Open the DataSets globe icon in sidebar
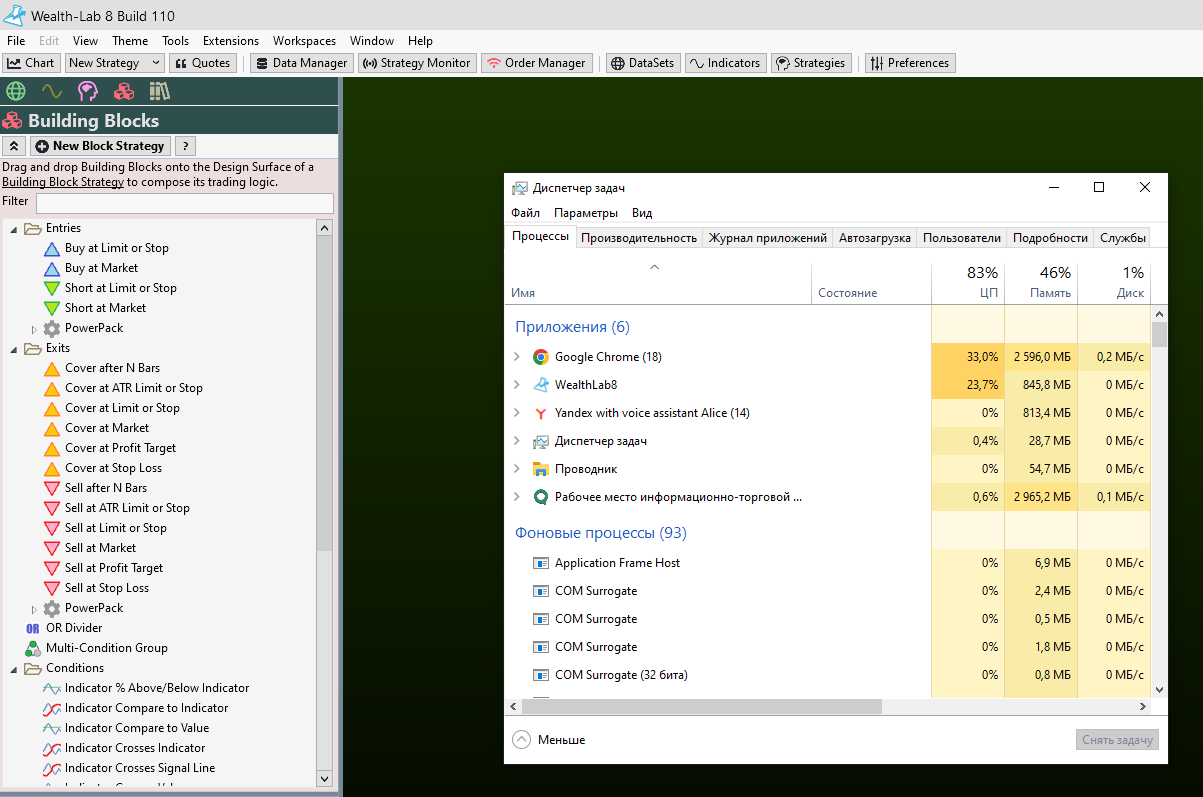Image resolution: width=1203 pixels, height=797 pixels. (x=15, y=92)
